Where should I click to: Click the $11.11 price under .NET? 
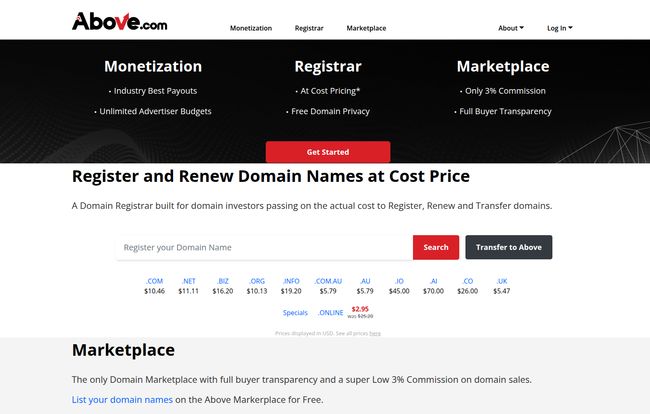(x=189, y=291)
